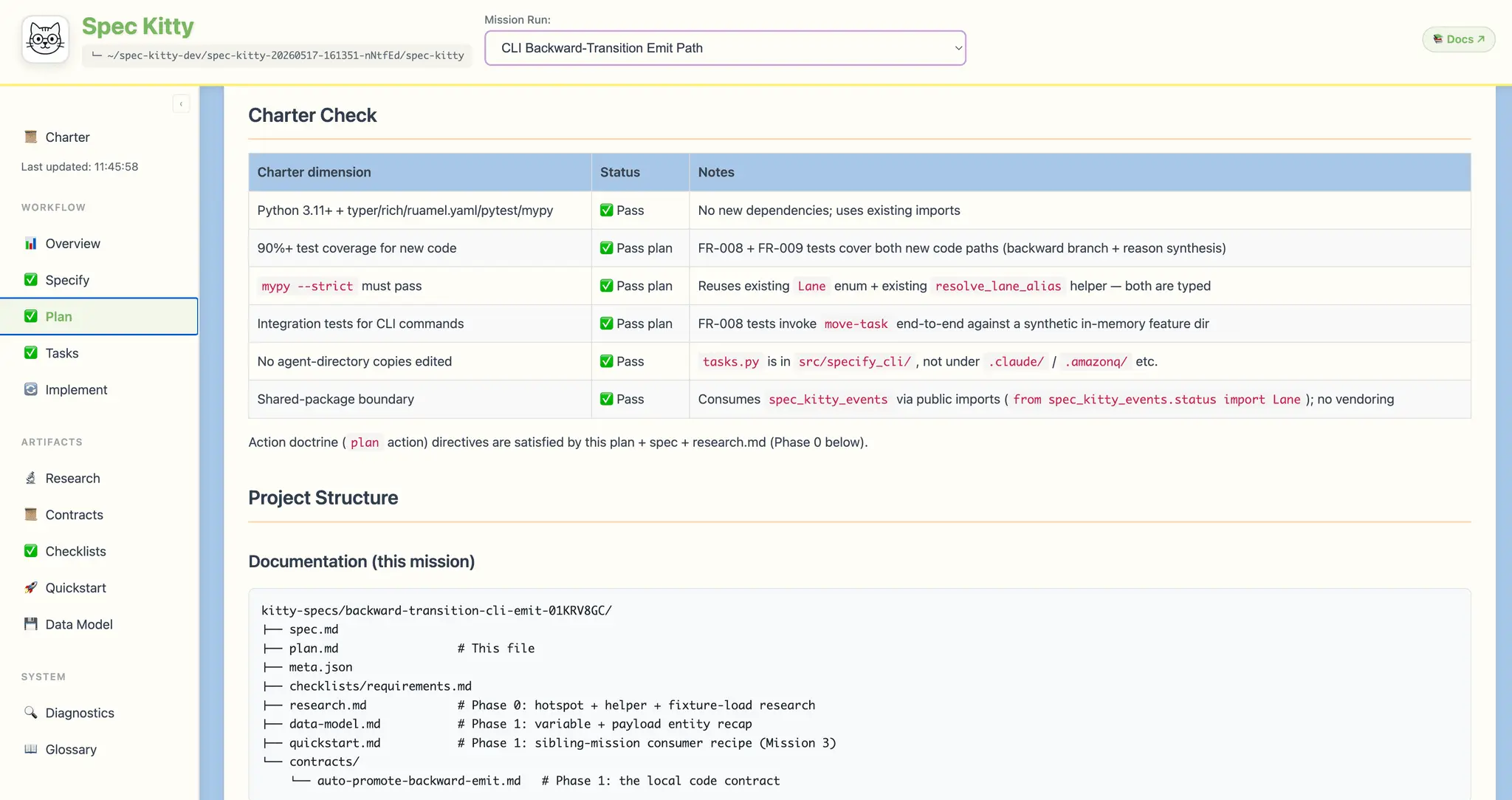
Task: Open the Charter page
Action: coord(67,137)
